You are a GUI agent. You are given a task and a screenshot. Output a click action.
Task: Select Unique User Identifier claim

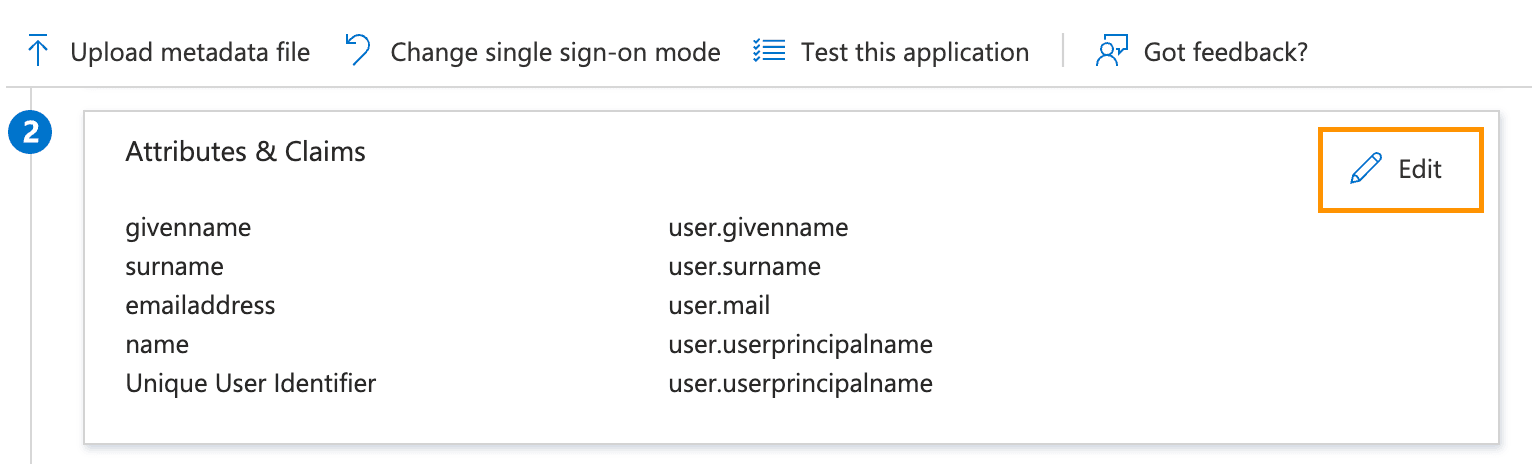click(251, 383)
